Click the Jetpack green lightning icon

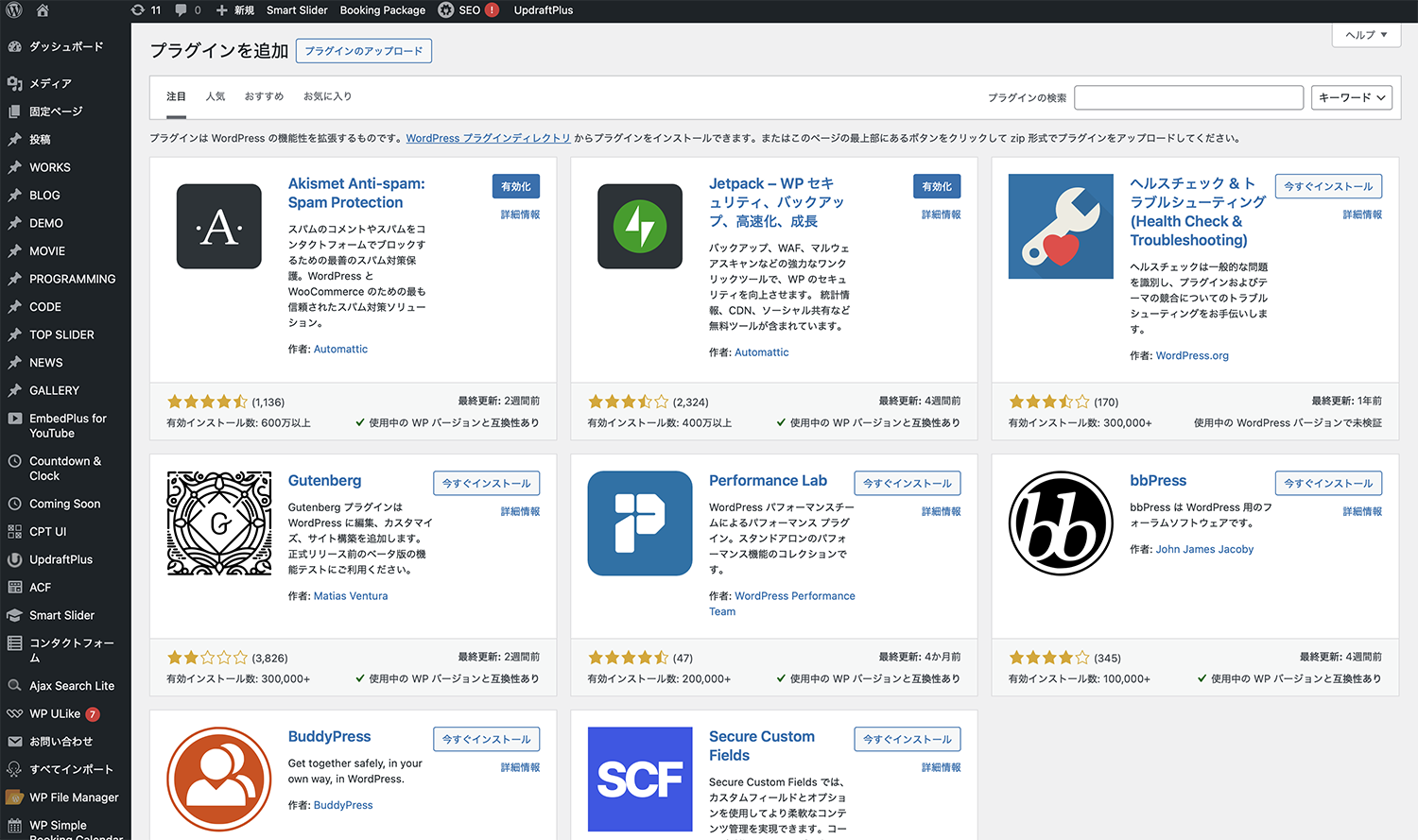click(x=640, y=227)
